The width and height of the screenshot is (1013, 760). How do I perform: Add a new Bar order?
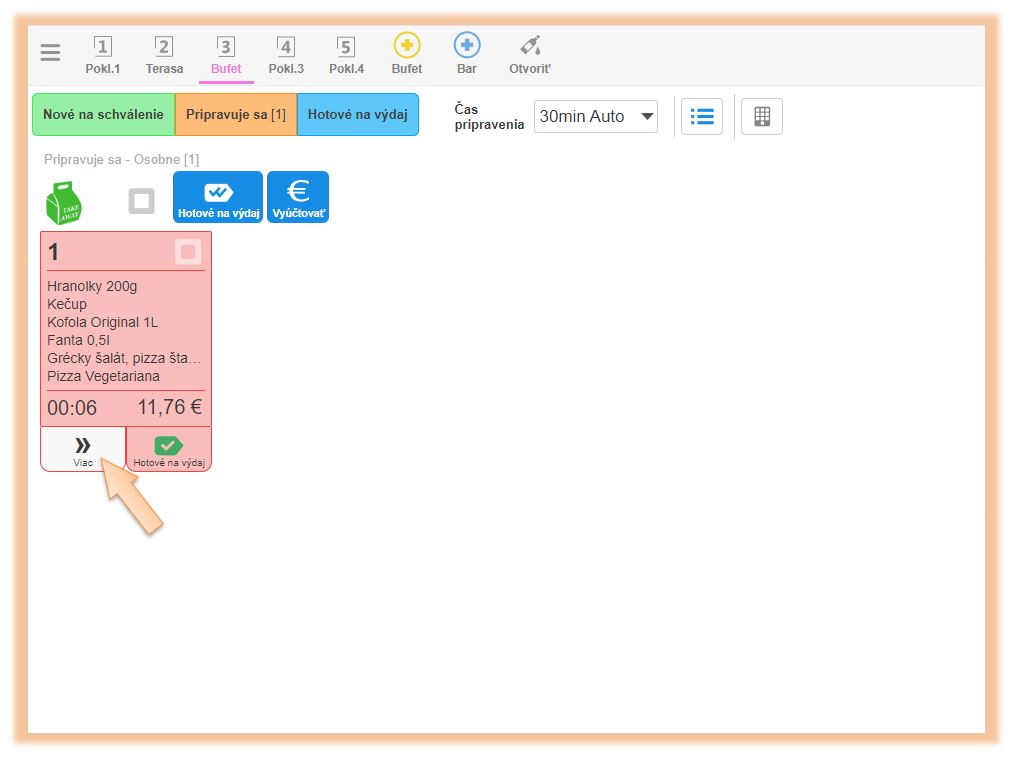pos(467,55)
